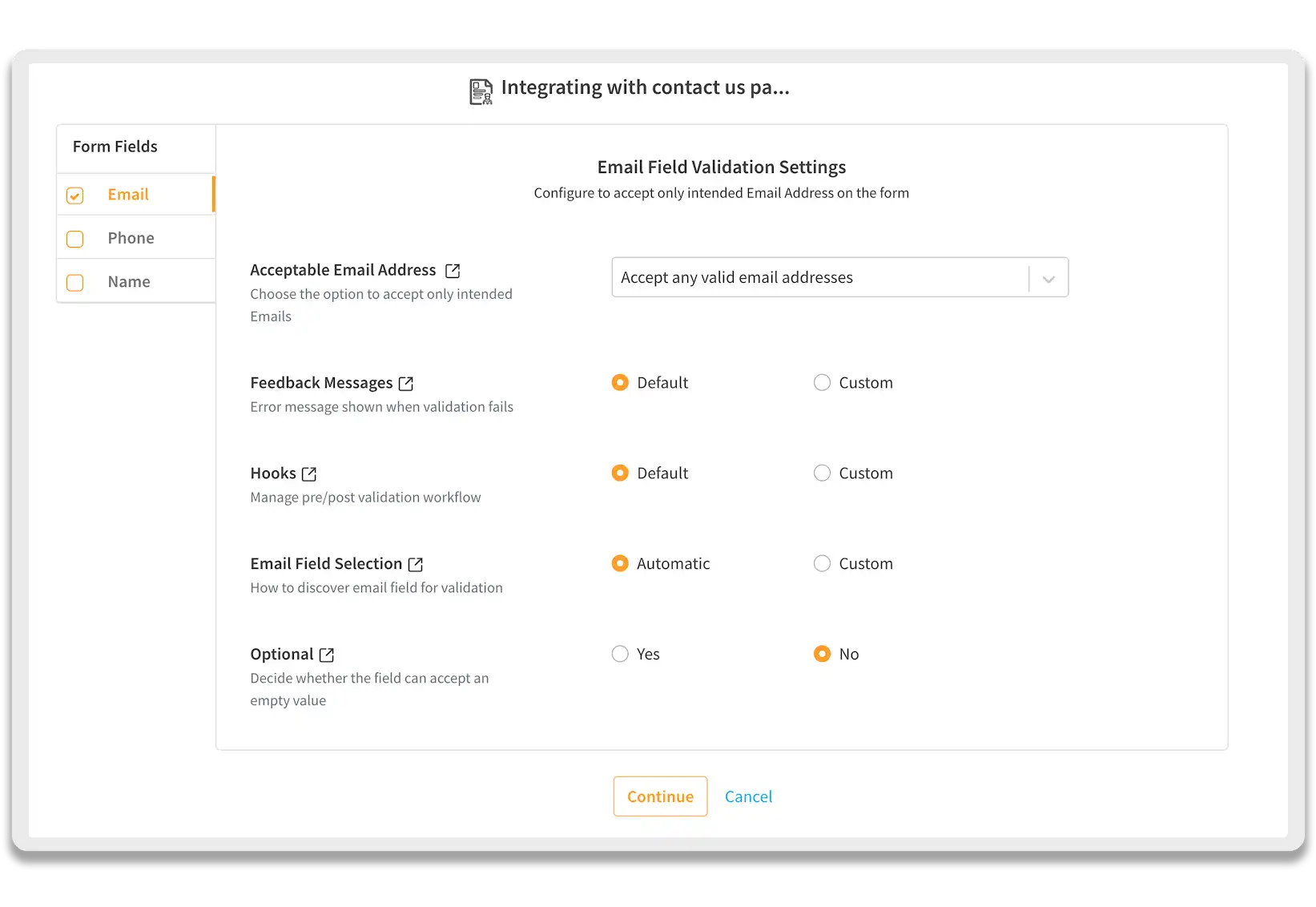Viewport: 1316px width, 907px height.
Task: Set Optional to Yes
Action: (620, 655)
